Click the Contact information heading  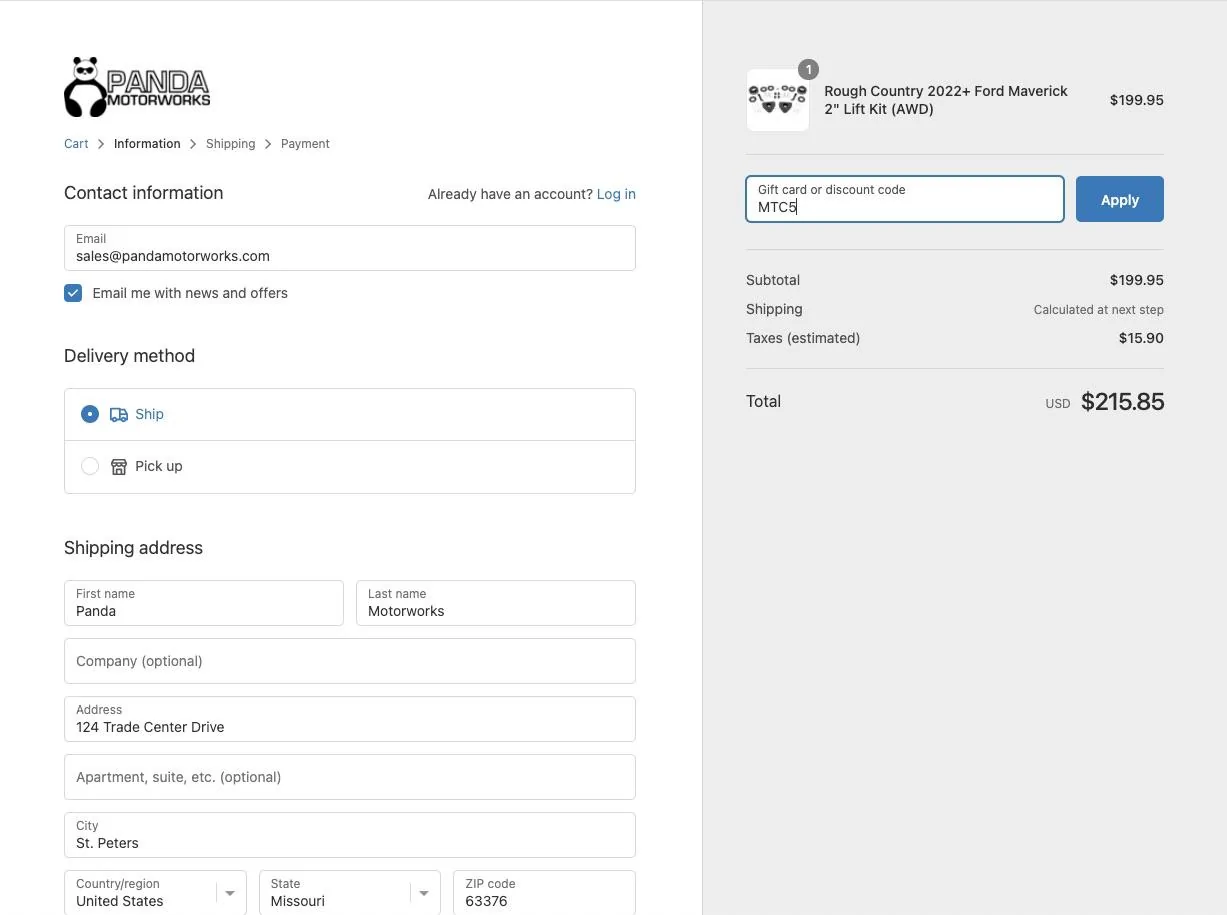click(144, 193)
